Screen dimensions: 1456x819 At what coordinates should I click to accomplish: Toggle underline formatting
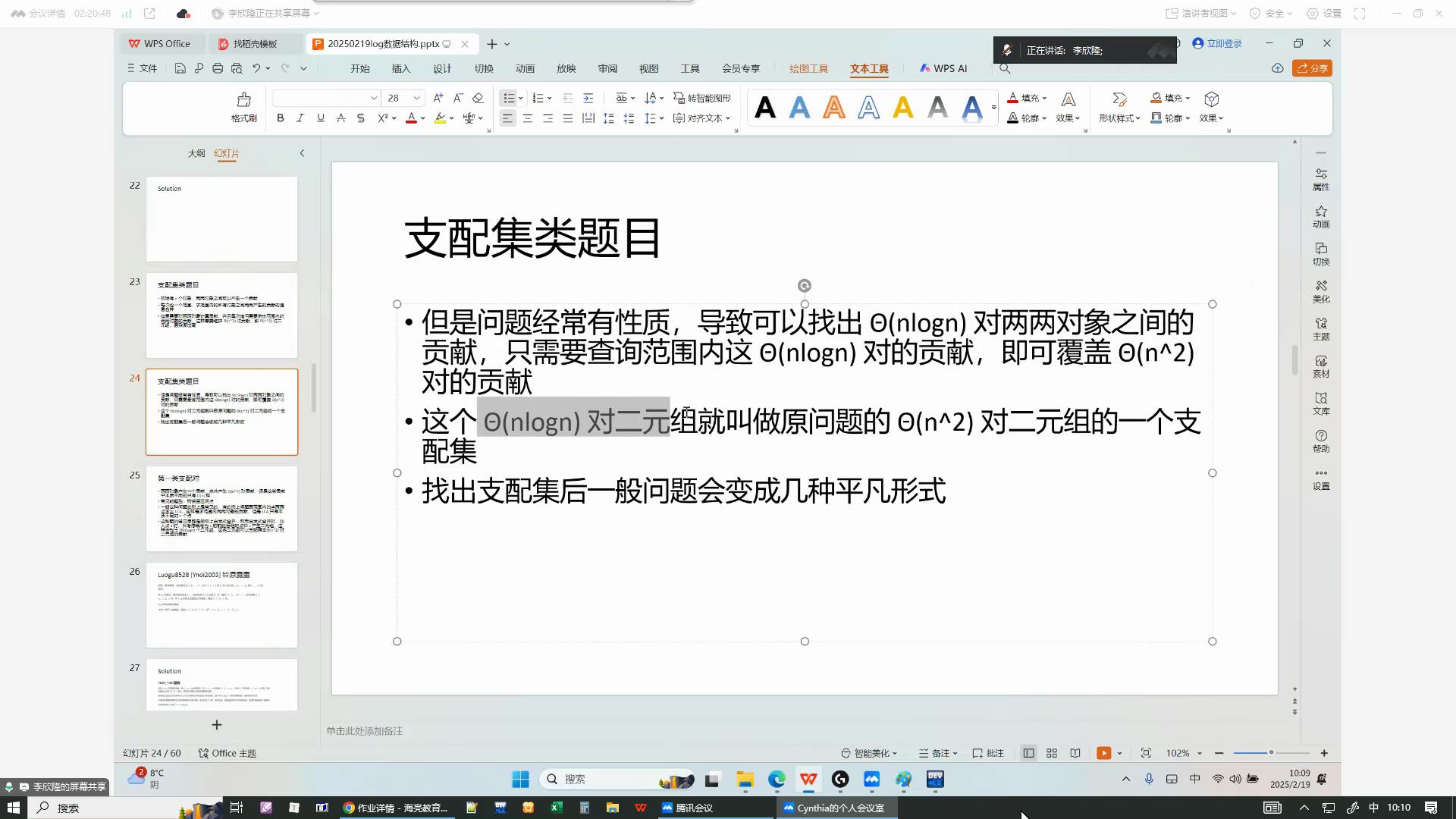pyautogui.click(x=321, y=118)
